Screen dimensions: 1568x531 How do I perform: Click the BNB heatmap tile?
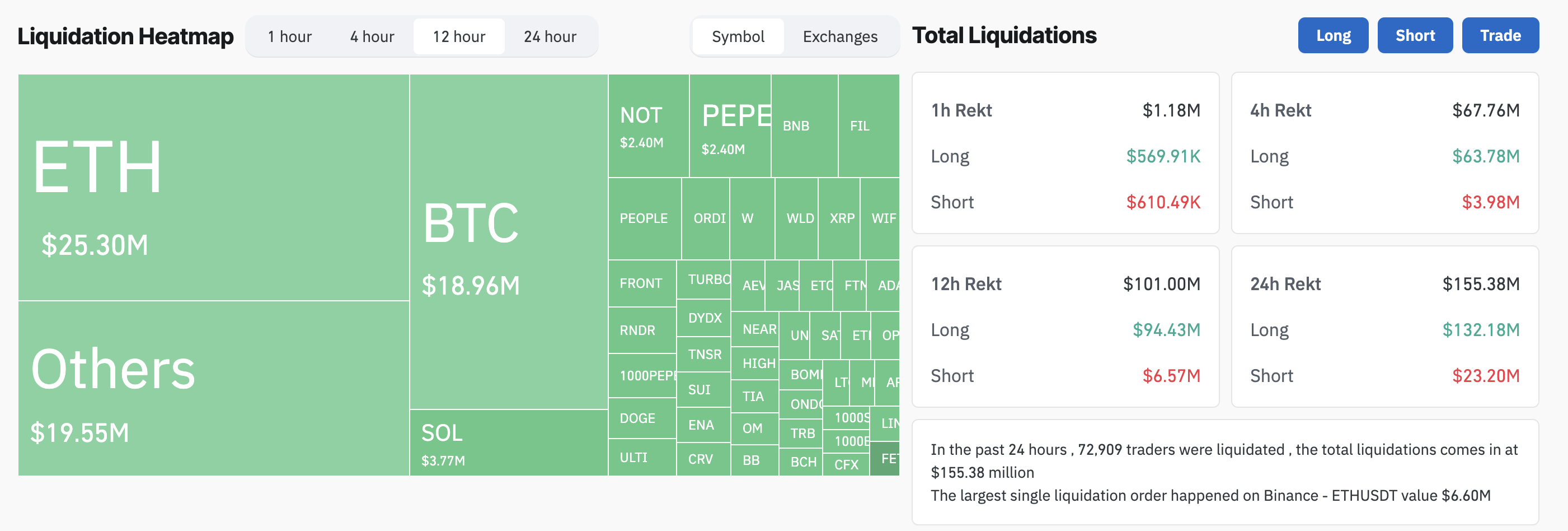804,126
